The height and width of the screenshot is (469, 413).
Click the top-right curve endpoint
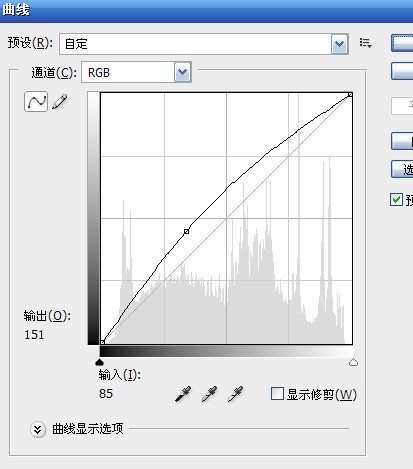(x=350, y=95)
